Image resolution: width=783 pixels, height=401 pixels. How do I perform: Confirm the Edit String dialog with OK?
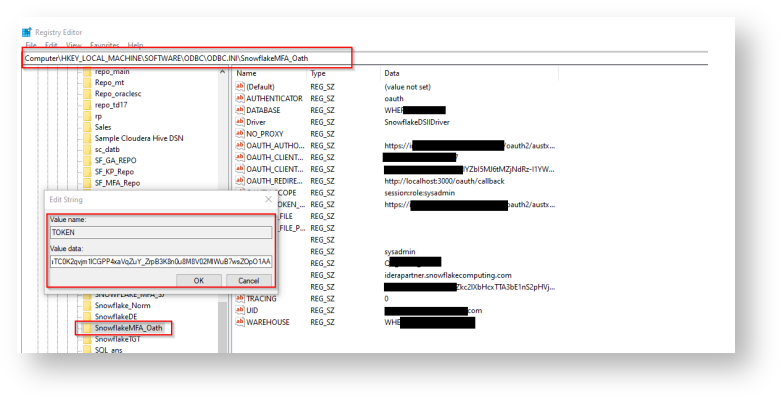pyautogui.click(x=199, y=281)
